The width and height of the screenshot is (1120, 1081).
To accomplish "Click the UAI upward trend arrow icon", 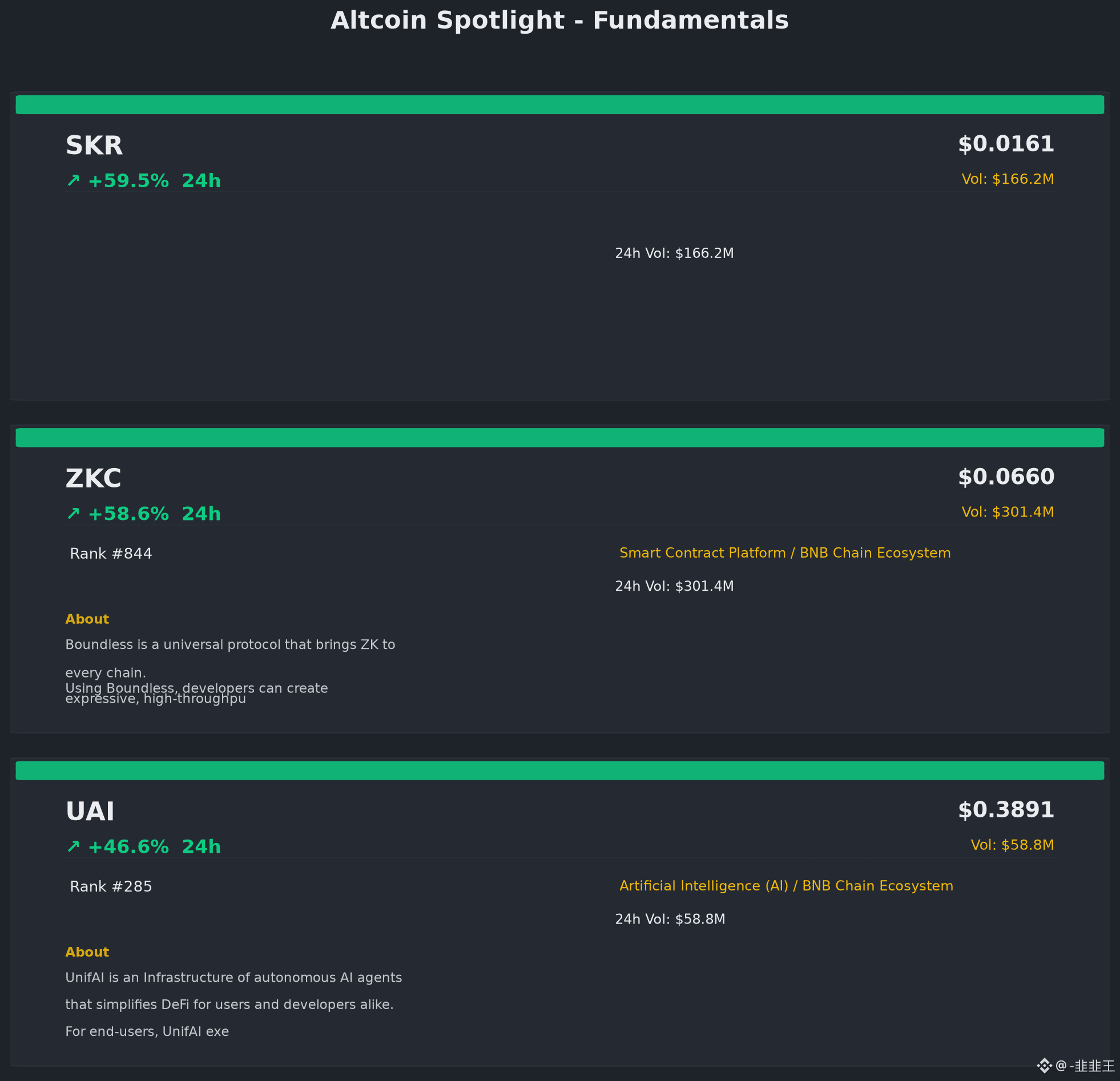I will pos(73,846).
